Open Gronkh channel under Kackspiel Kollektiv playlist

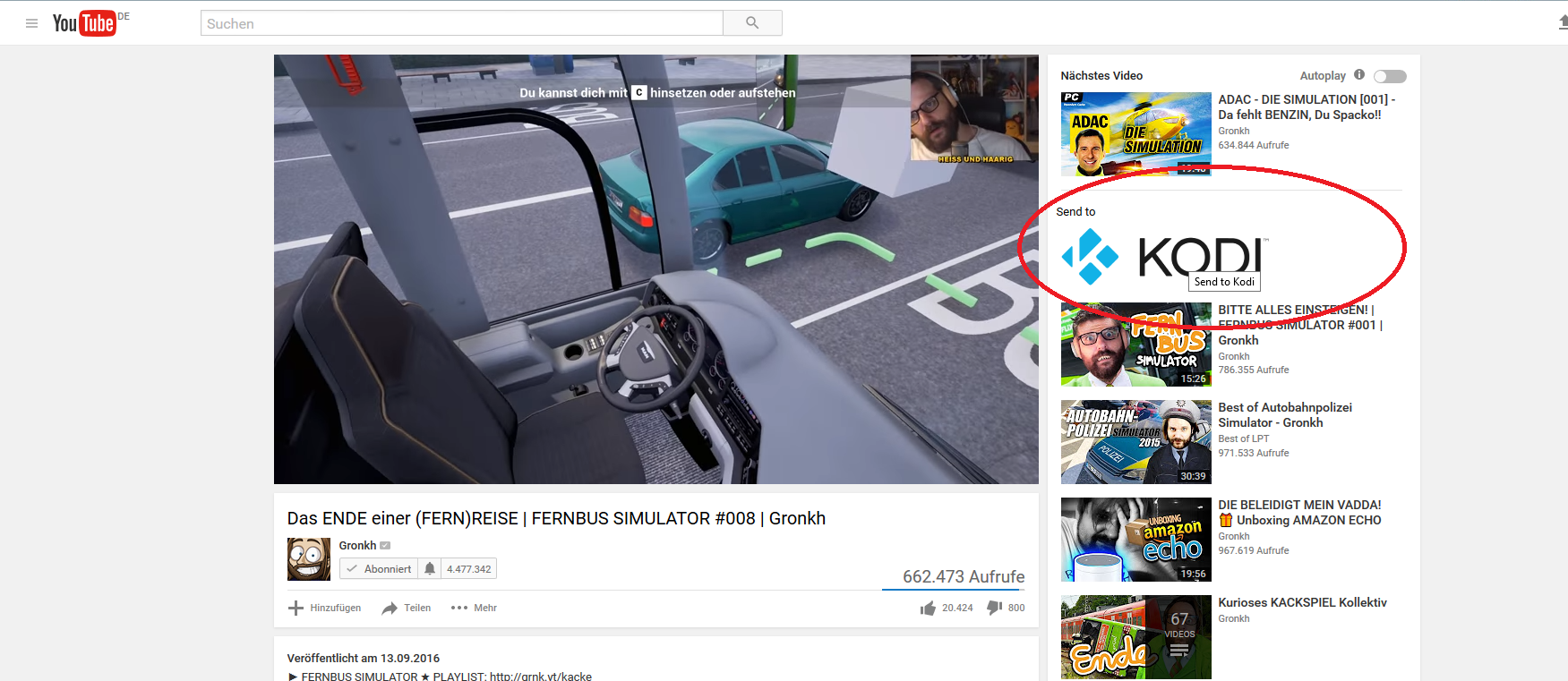coord(1234,618)
